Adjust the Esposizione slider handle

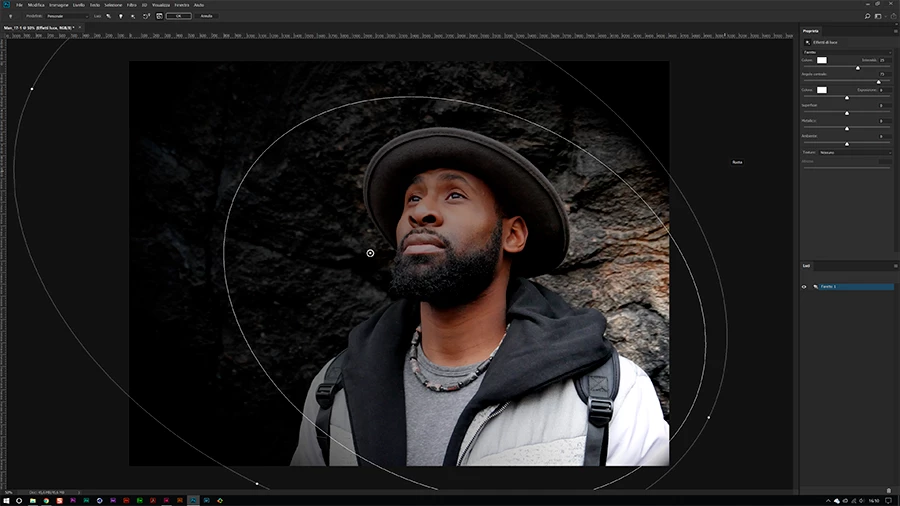[847, 98]
